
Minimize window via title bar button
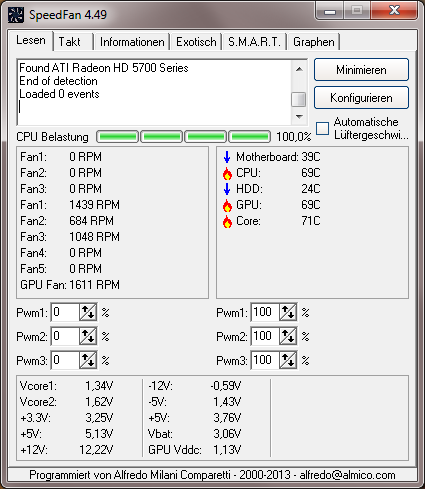coord(330,11)
